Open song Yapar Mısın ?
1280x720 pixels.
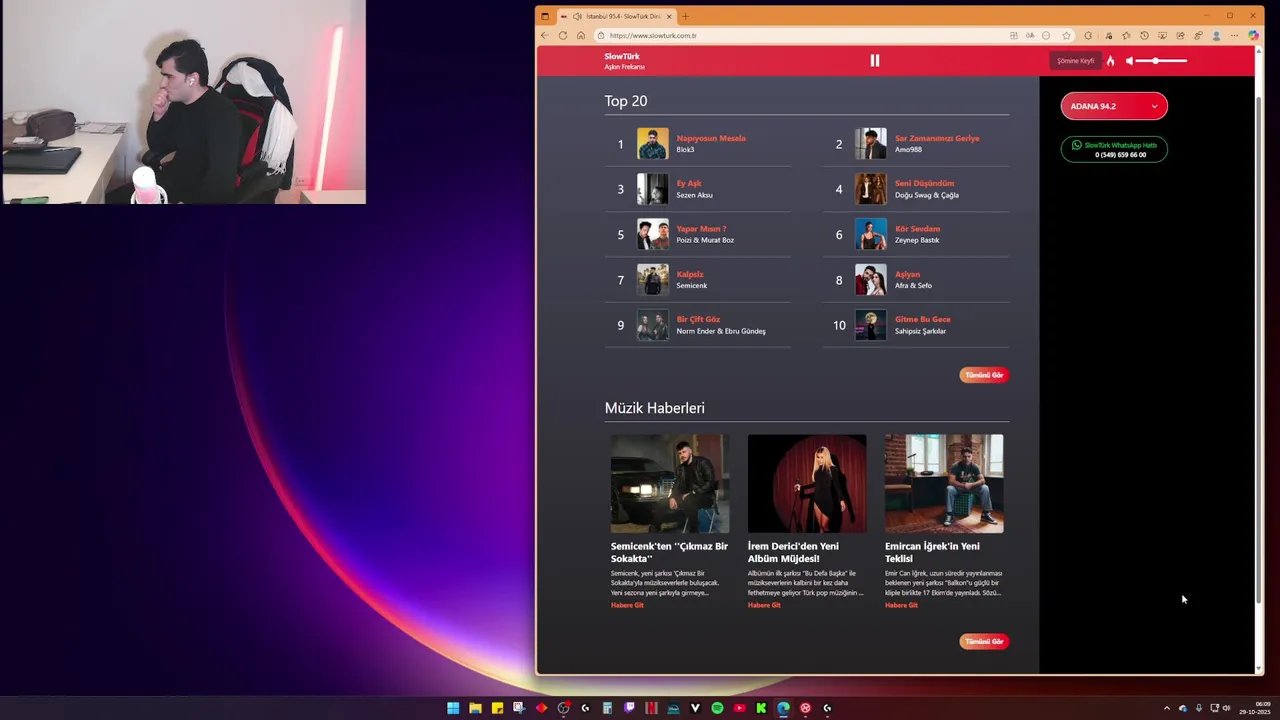pyautogui.click(x=701, y=229)
